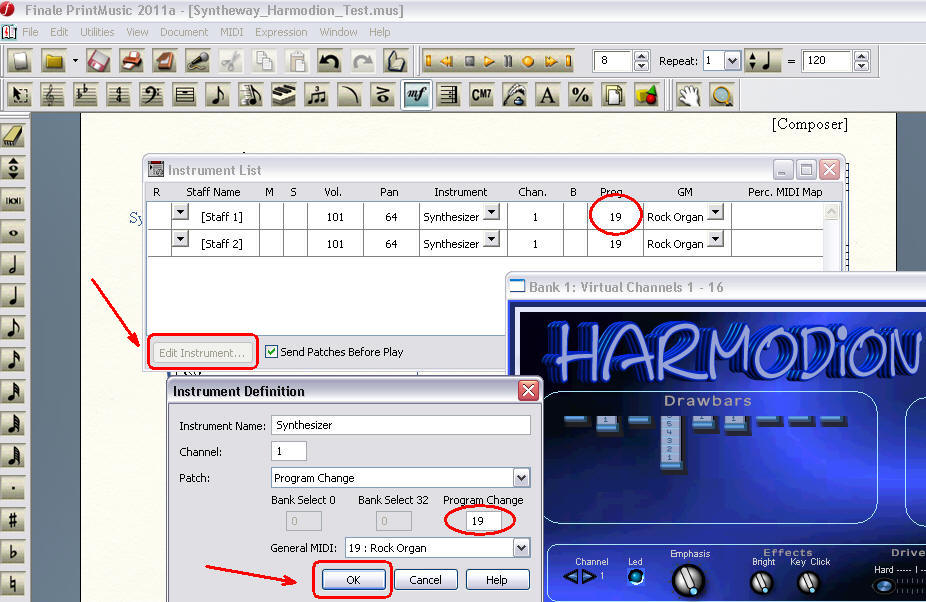Click the Bright effects knob on Harmodion
Screen dimensions: 926x602
coord(762,583)
